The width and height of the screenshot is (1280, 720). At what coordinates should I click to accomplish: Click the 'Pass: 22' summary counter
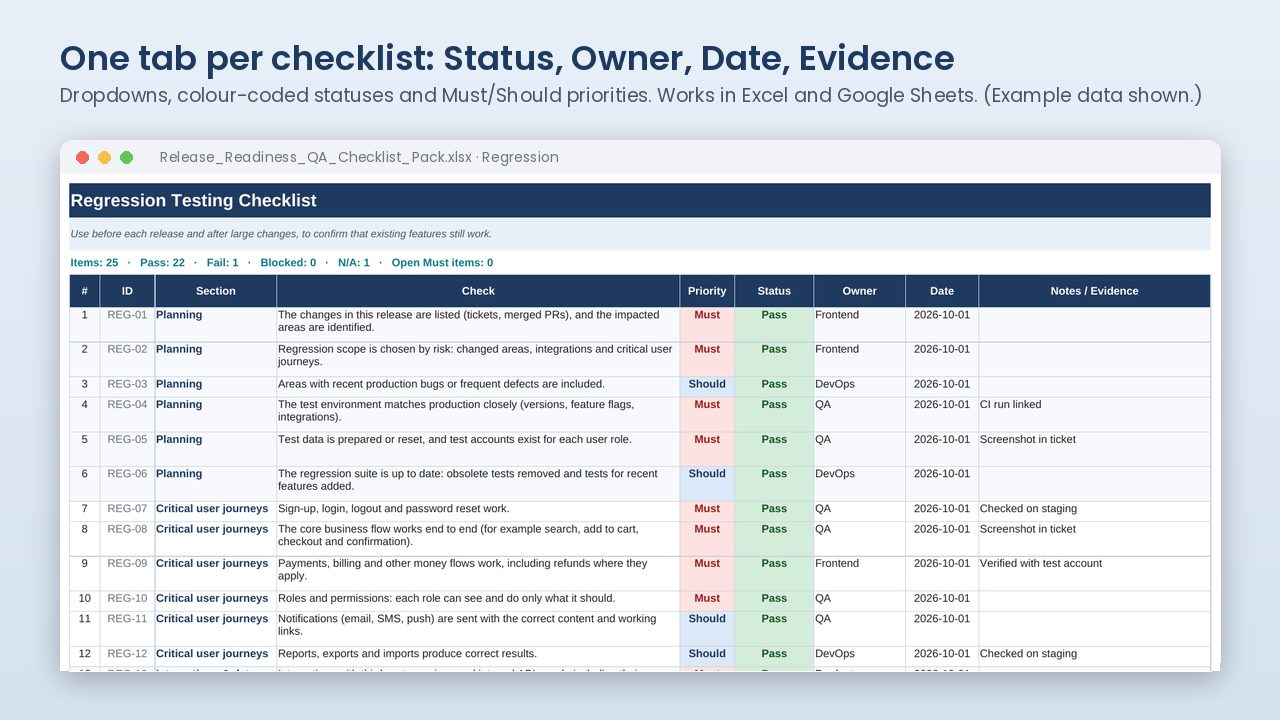tap(162, 263)
